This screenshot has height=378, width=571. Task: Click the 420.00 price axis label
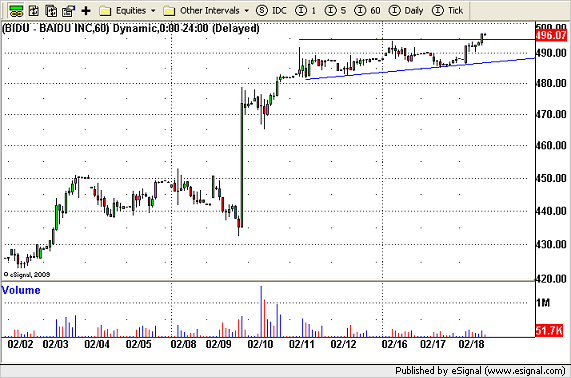551,279
